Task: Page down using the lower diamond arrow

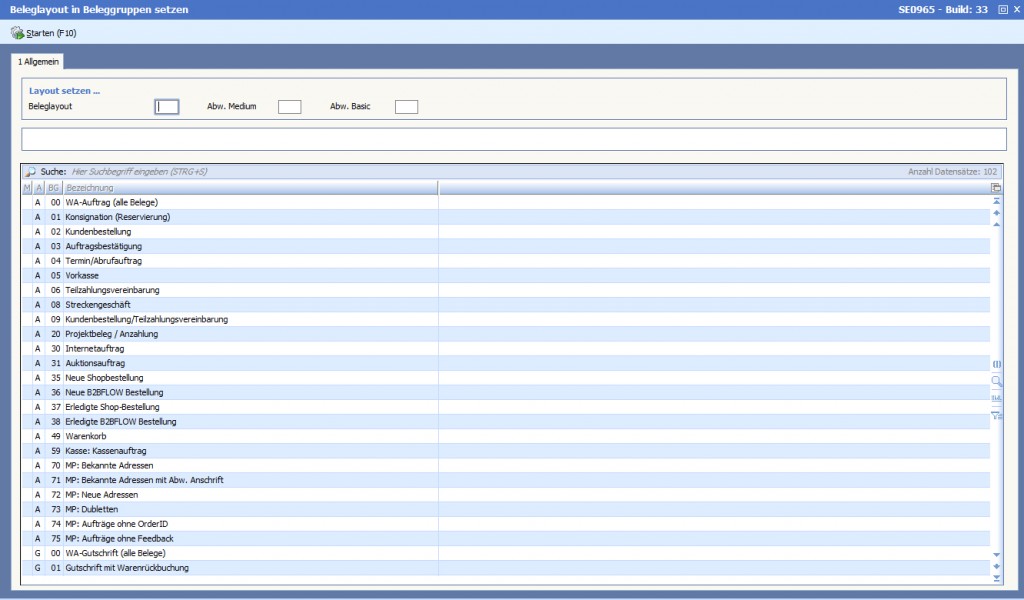Action: tap(996, 566)
